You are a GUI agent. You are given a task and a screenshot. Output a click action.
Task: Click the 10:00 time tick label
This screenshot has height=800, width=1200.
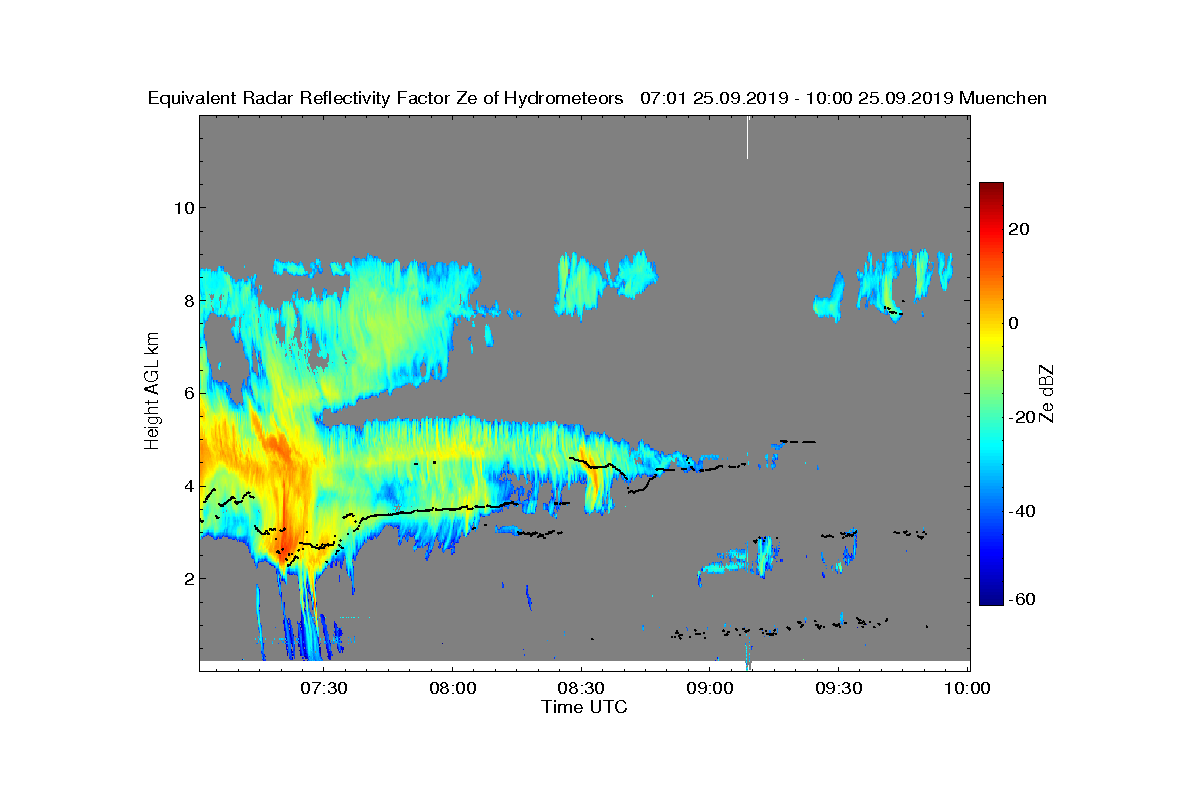[x=967, y=689]
